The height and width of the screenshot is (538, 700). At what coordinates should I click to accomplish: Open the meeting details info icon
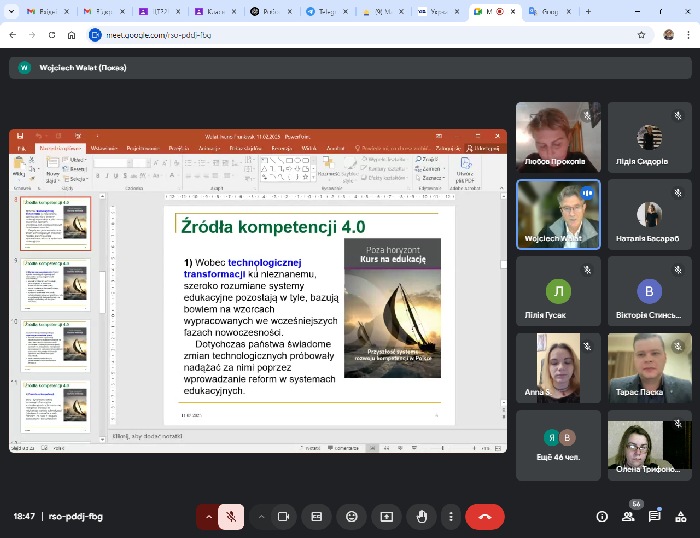coord(601,517)
